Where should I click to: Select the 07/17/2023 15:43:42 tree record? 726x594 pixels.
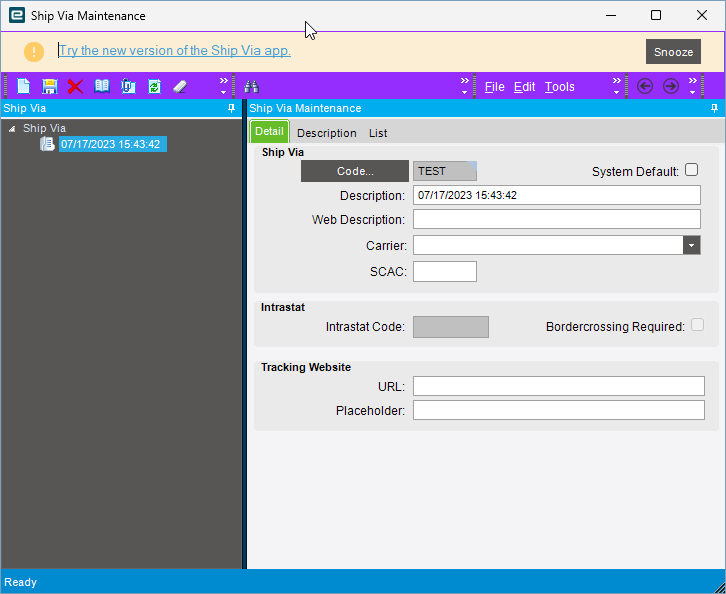point(113,144)
